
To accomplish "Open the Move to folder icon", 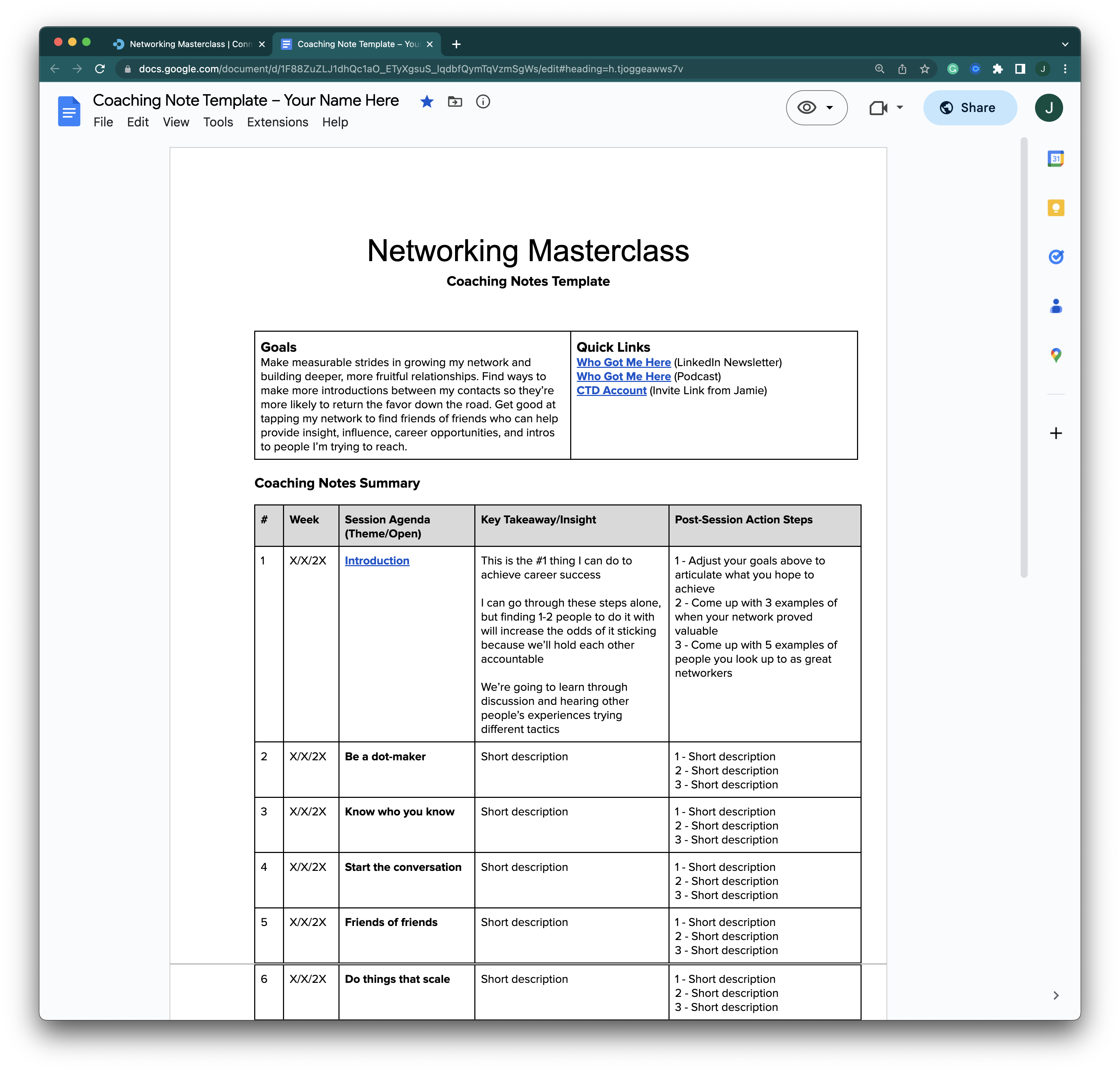I will point(455,101).
